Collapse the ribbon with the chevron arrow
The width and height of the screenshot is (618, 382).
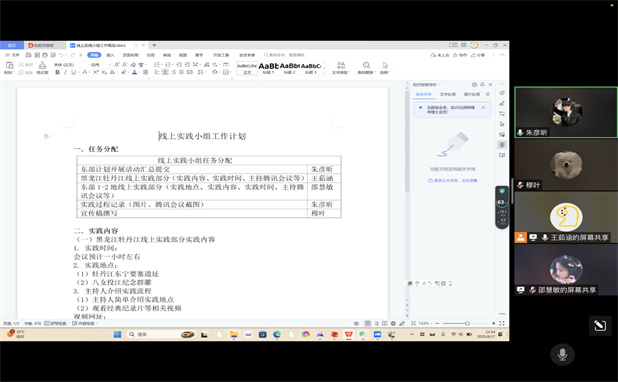point(502,55)
